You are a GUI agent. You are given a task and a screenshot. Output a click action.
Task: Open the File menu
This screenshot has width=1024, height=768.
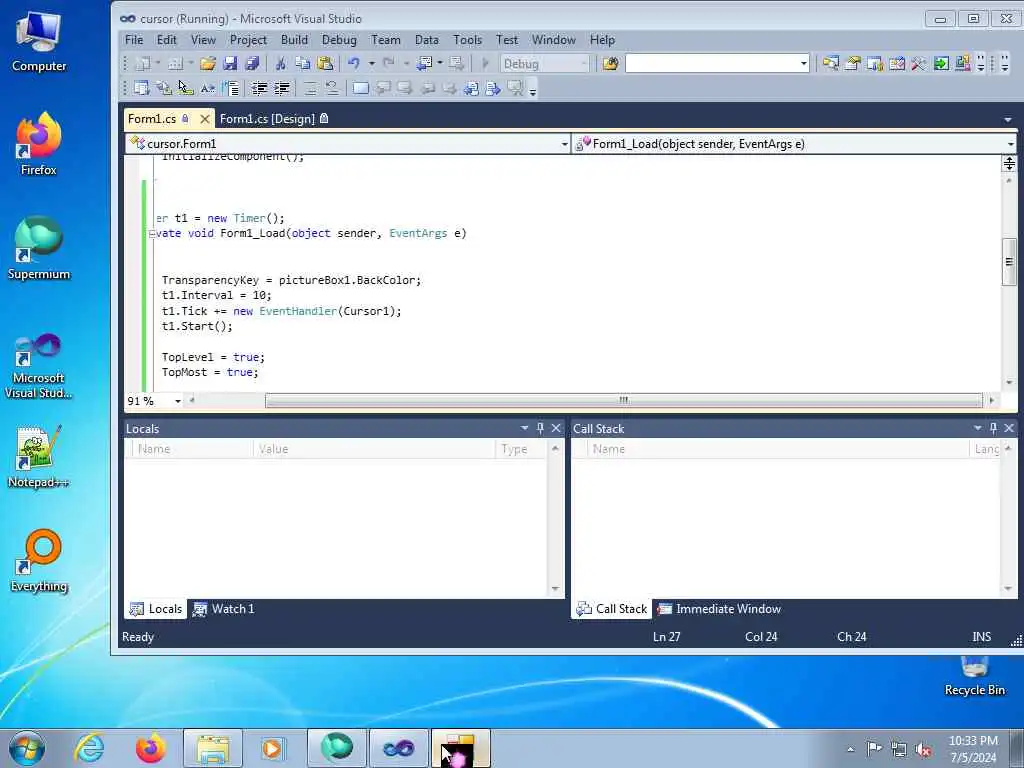pyautogui.click(x=134, y=40)
